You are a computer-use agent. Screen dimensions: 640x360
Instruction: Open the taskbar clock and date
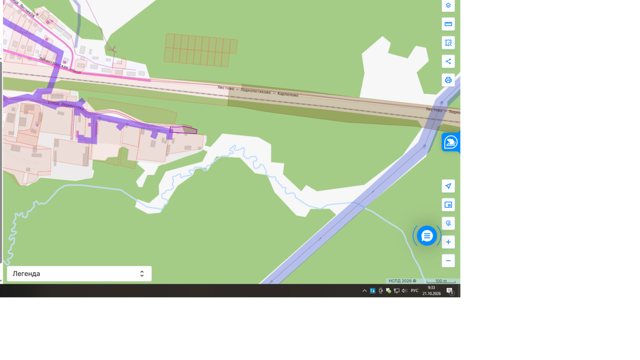431,291
